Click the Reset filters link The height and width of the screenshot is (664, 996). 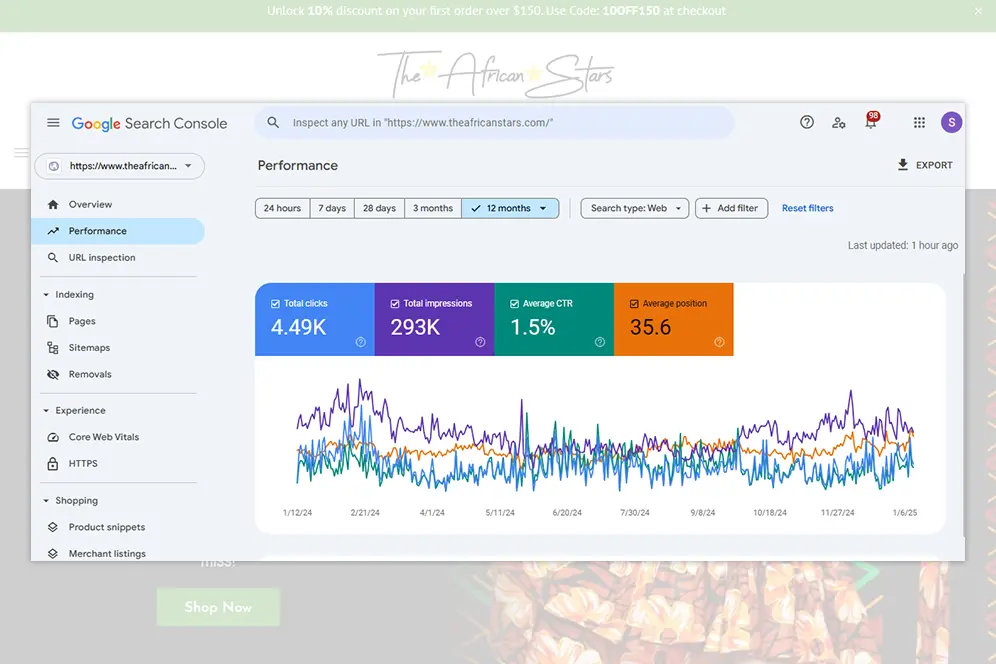807,208
